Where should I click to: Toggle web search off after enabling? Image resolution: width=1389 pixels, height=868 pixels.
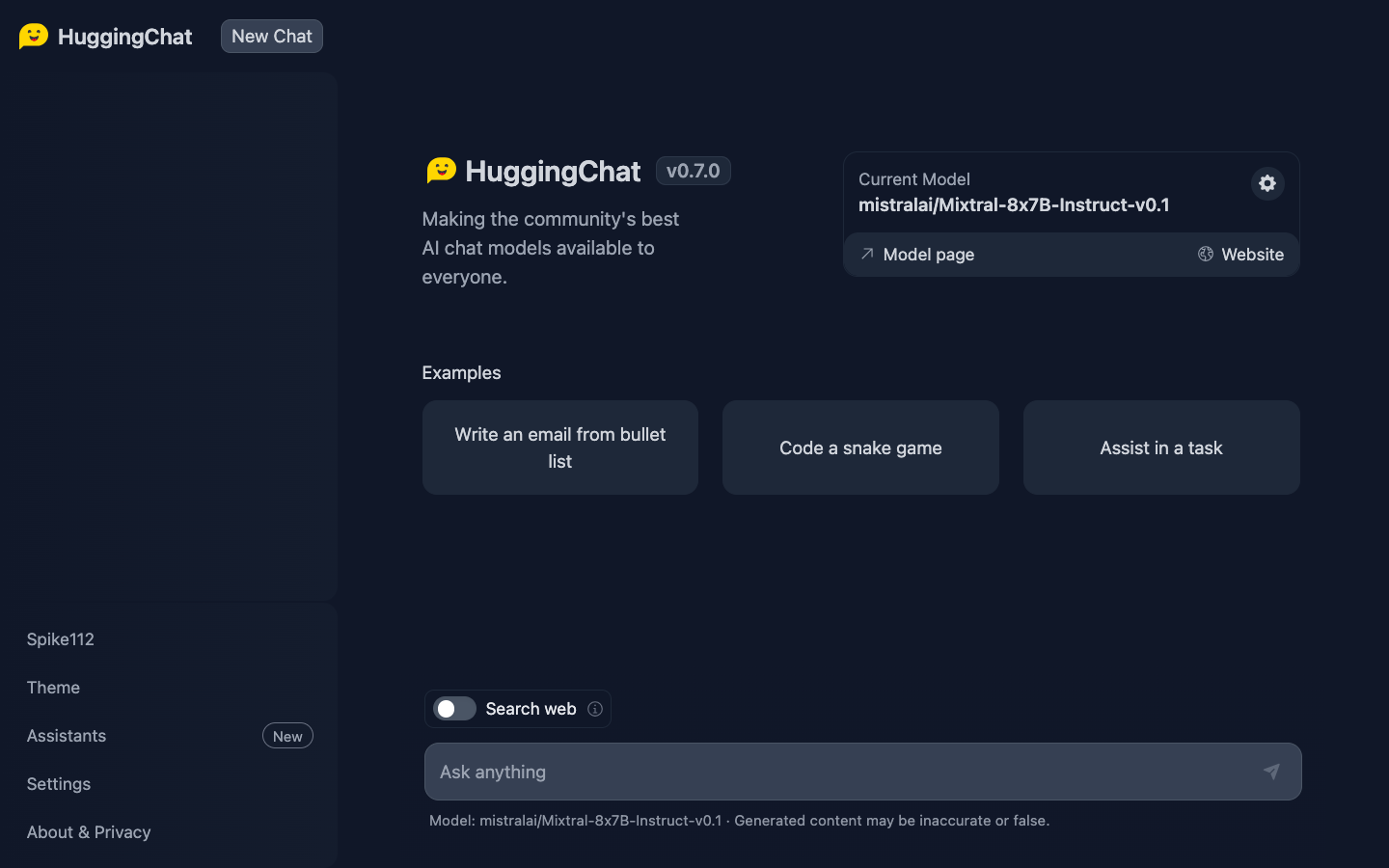(453, 709)
